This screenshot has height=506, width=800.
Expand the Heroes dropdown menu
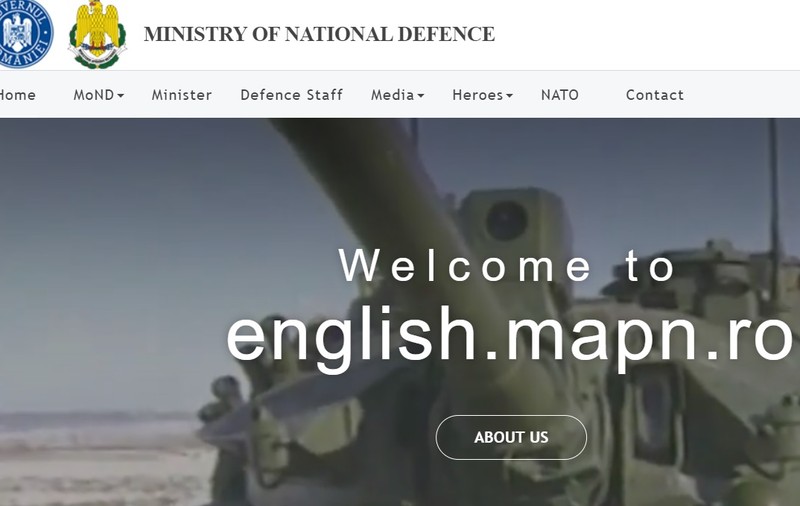coord(482,95)
